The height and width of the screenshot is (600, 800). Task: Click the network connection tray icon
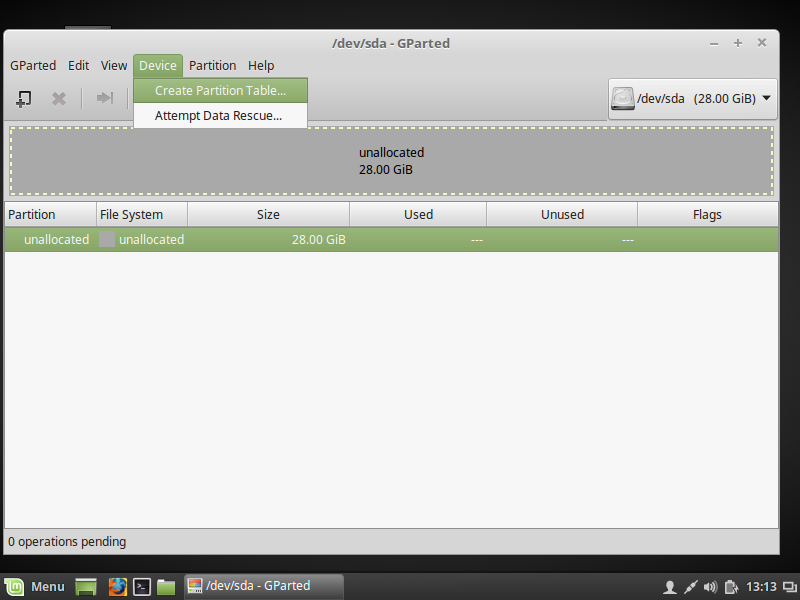point(690,587)
